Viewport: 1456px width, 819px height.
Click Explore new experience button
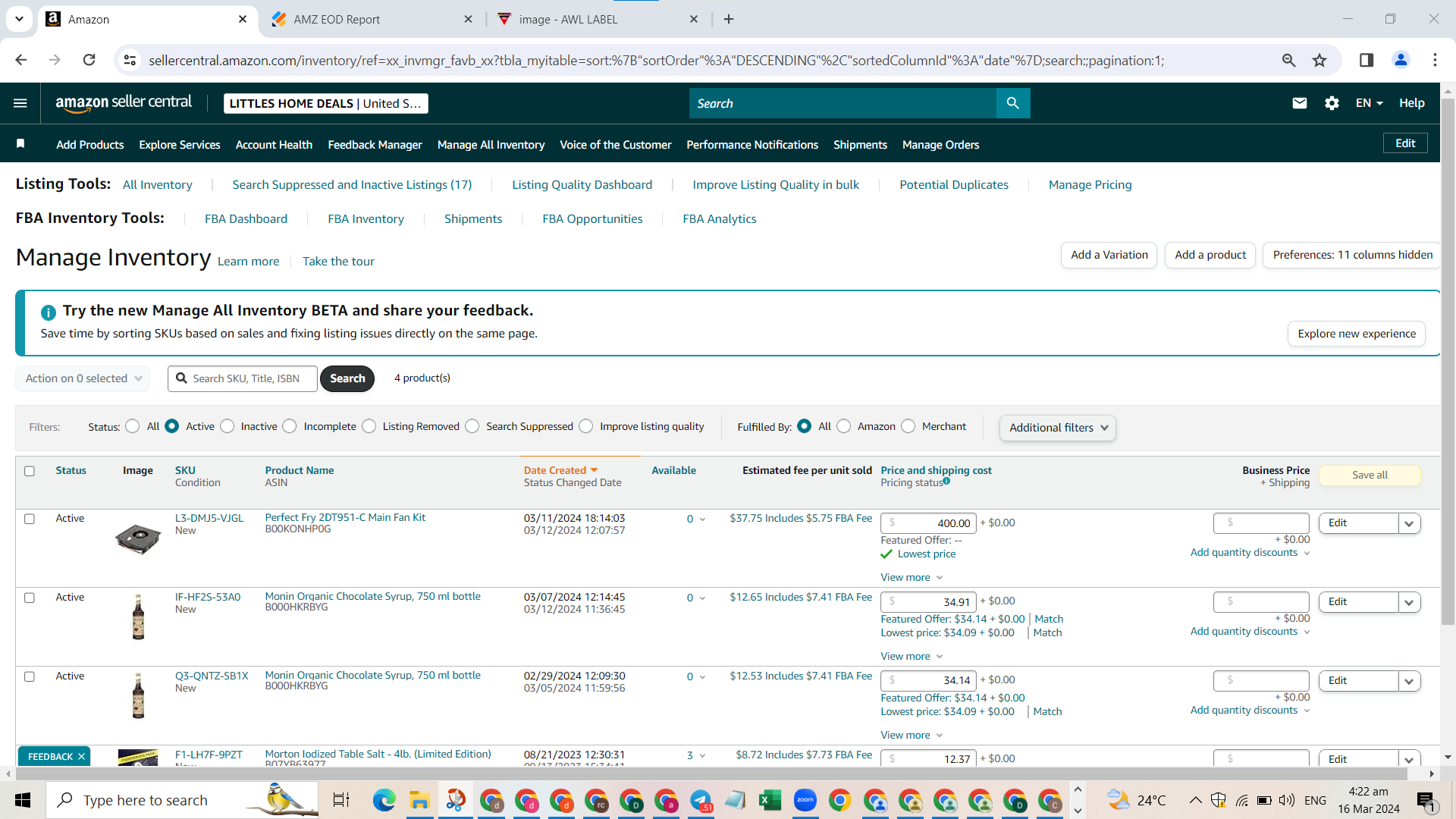(x=1357, y=334)
